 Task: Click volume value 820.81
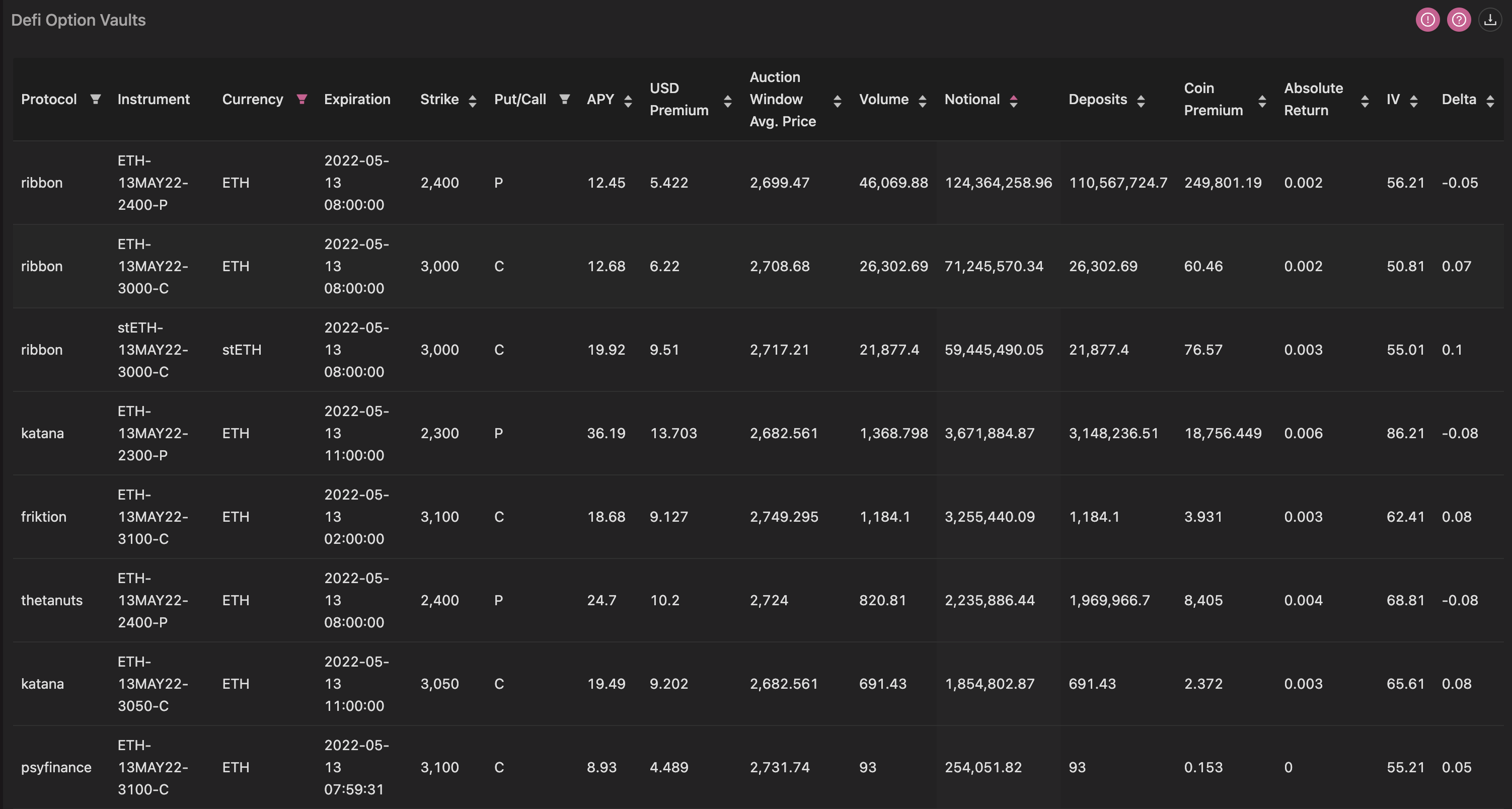point(883,600)
